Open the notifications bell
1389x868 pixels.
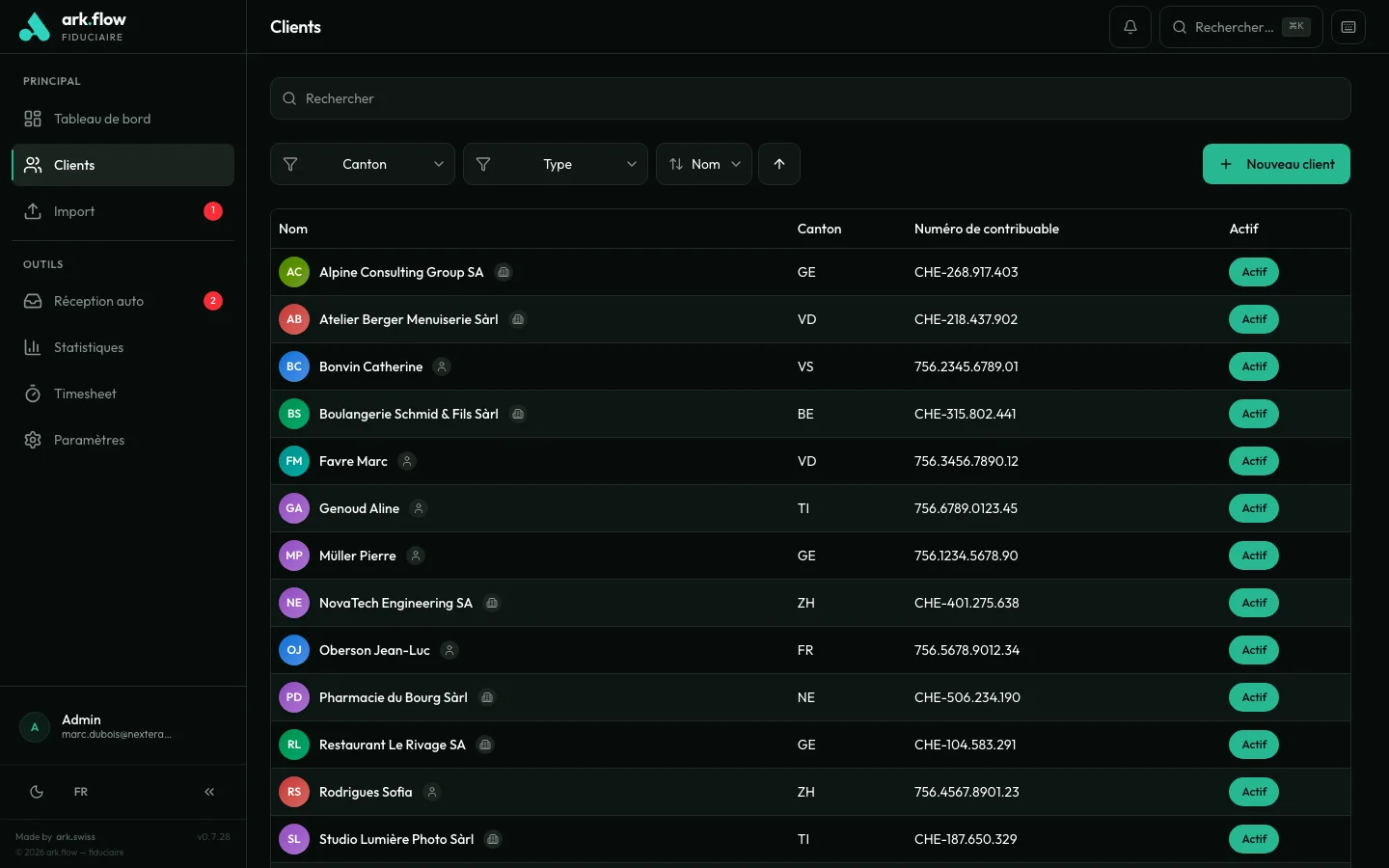pyautogui.click(x=1130, y=27)
